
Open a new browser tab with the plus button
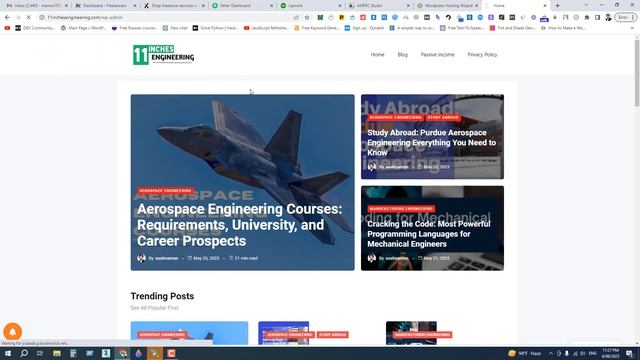[558, 6]
